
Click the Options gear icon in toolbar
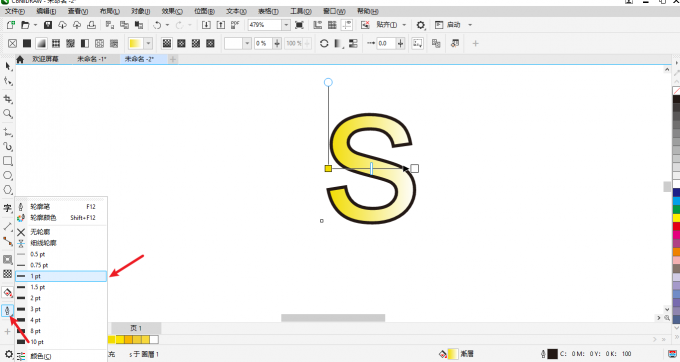[x=421, y=25]
